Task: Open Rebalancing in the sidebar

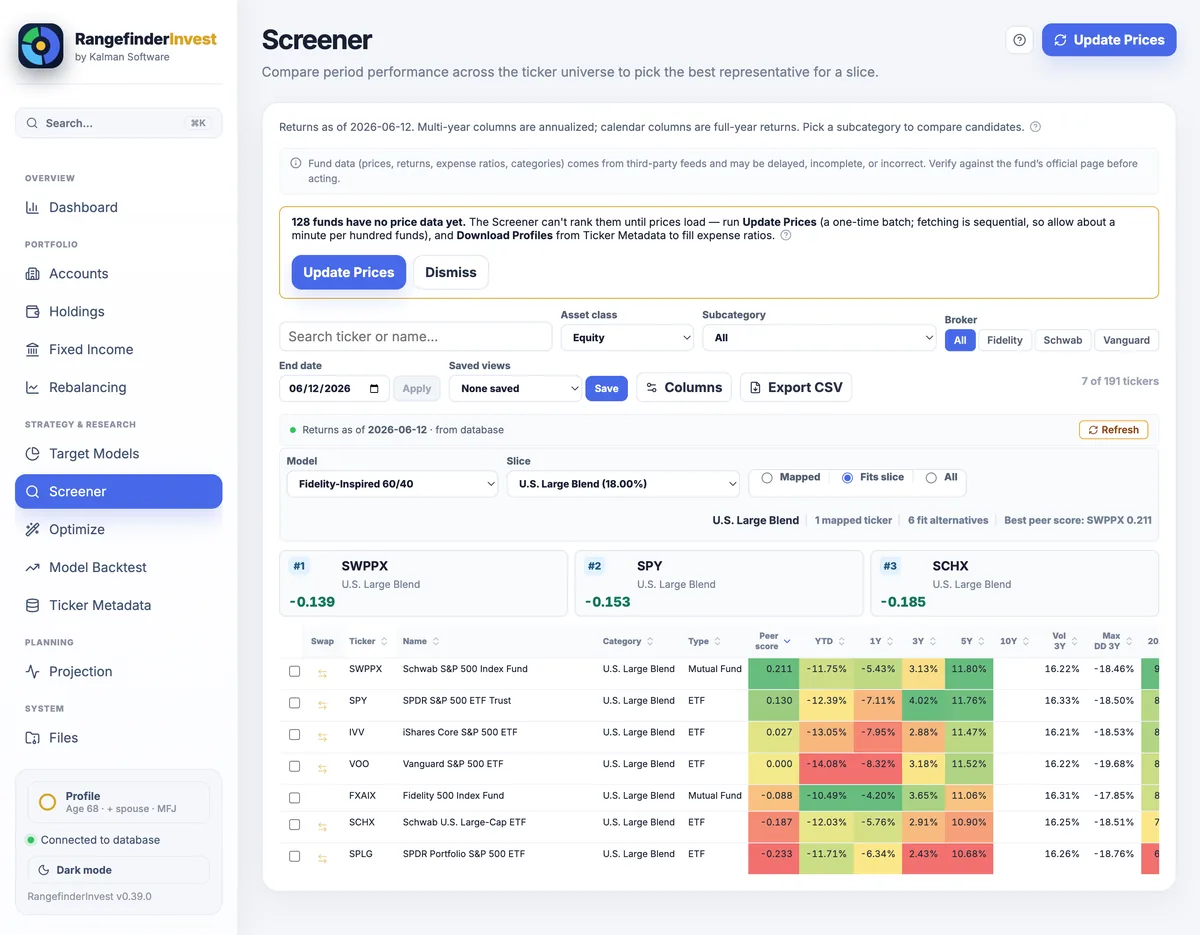Action: pyautogui.click(x=118, y=387)
